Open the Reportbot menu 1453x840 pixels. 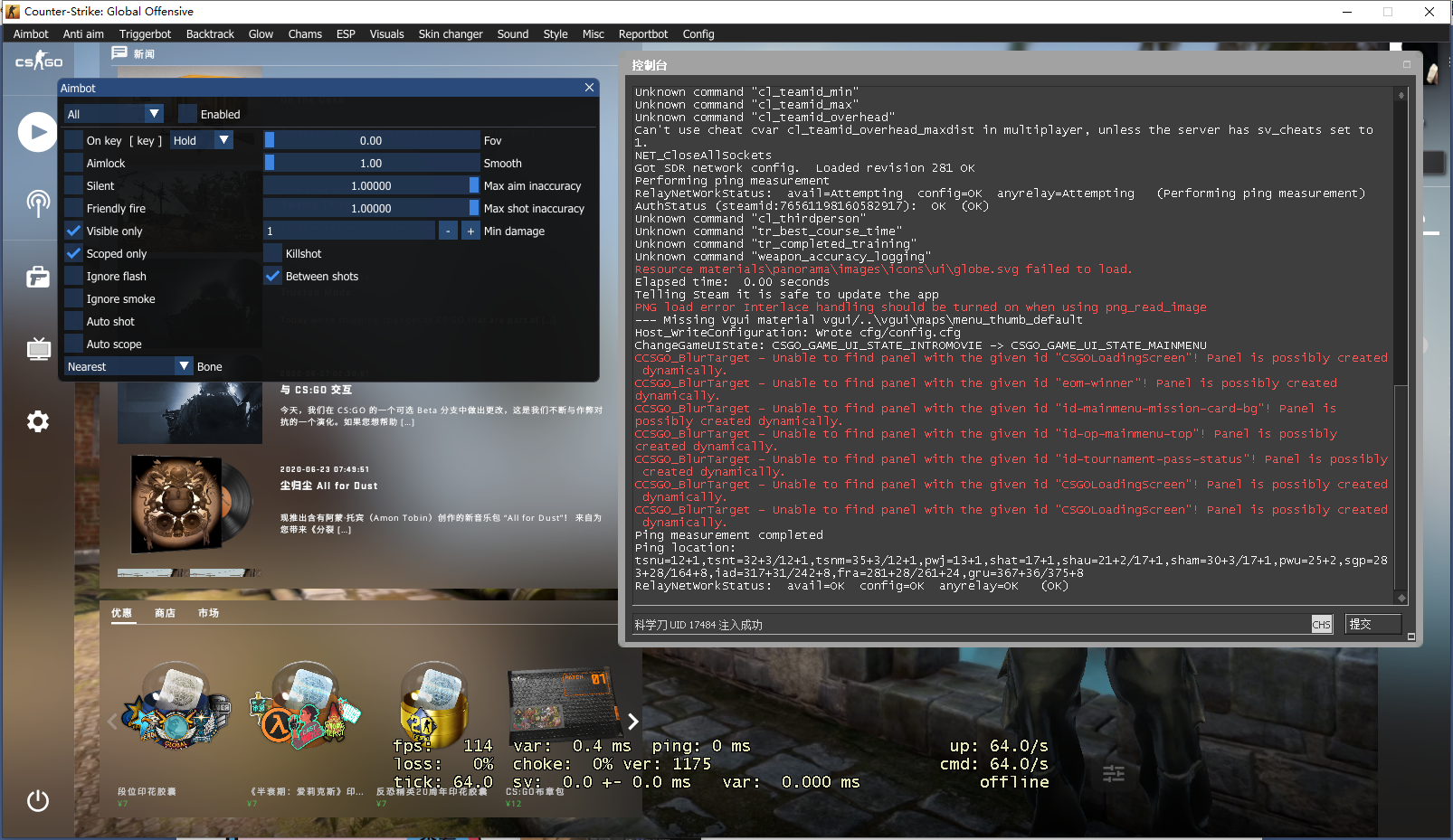[x=643, y=34]
